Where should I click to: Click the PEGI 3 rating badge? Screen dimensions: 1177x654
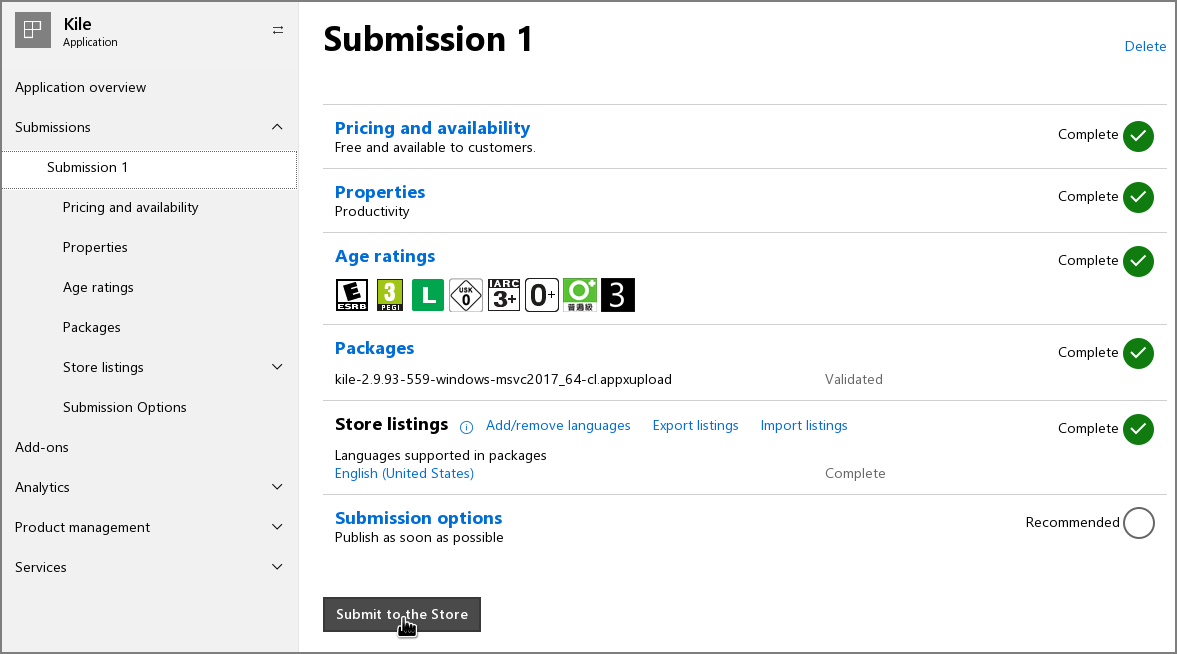tap(389, 295)
